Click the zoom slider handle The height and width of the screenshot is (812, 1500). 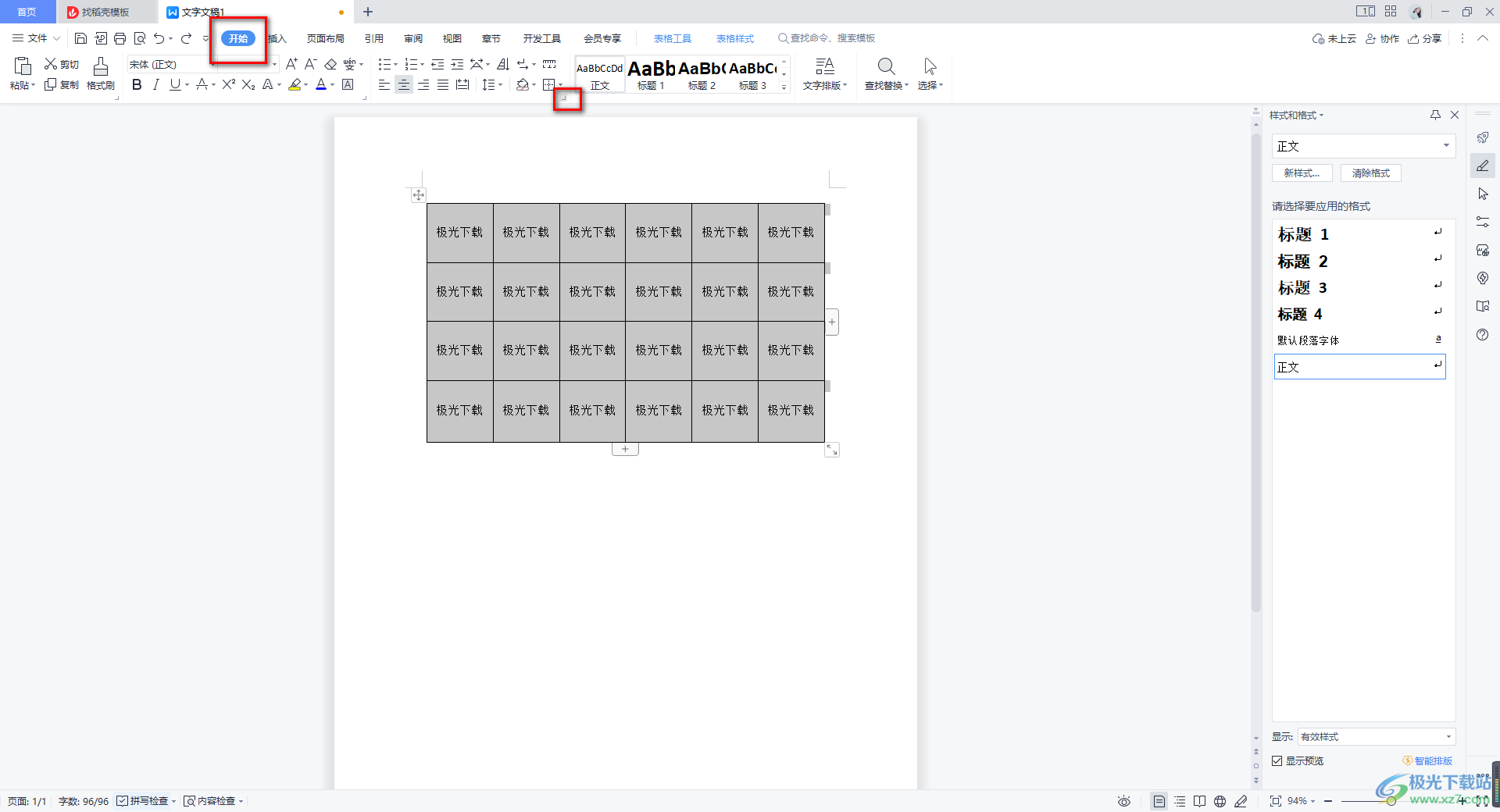pos(1391,801)
